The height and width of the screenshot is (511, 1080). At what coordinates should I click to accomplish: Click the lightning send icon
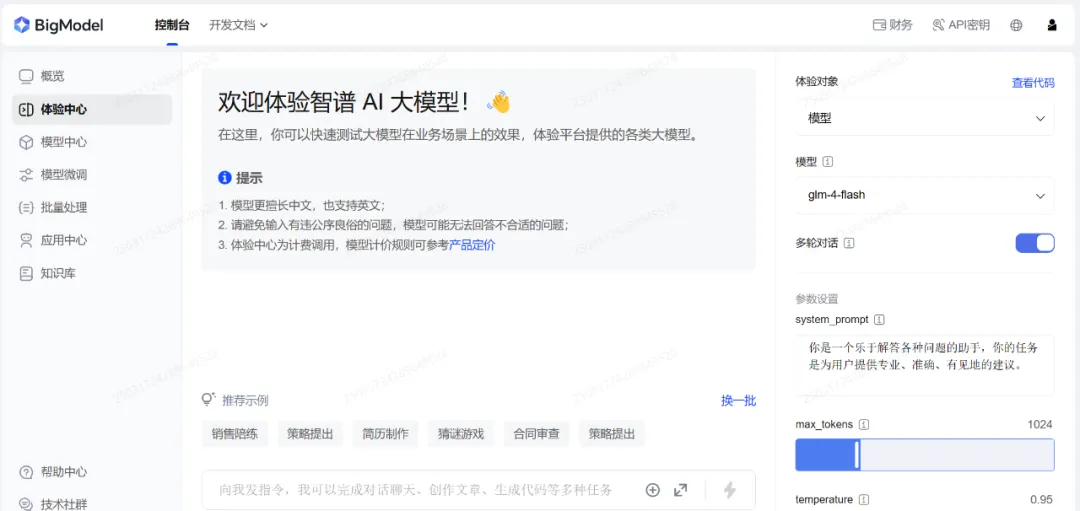729,490
